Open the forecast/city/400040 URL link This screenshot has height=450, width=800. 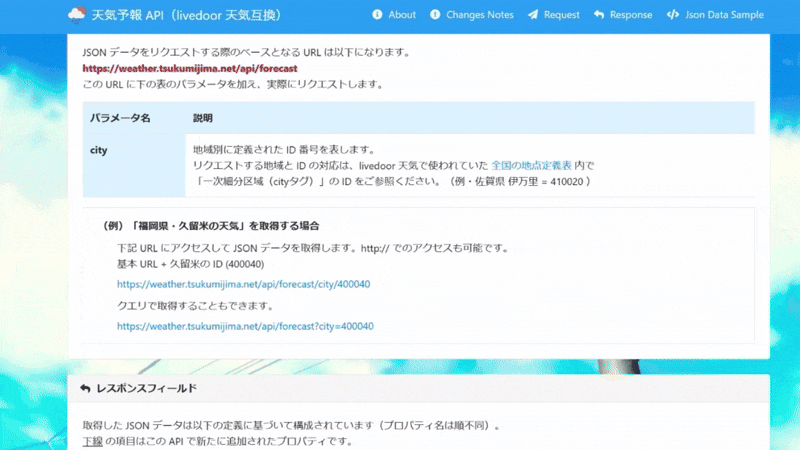coord(243,284)
